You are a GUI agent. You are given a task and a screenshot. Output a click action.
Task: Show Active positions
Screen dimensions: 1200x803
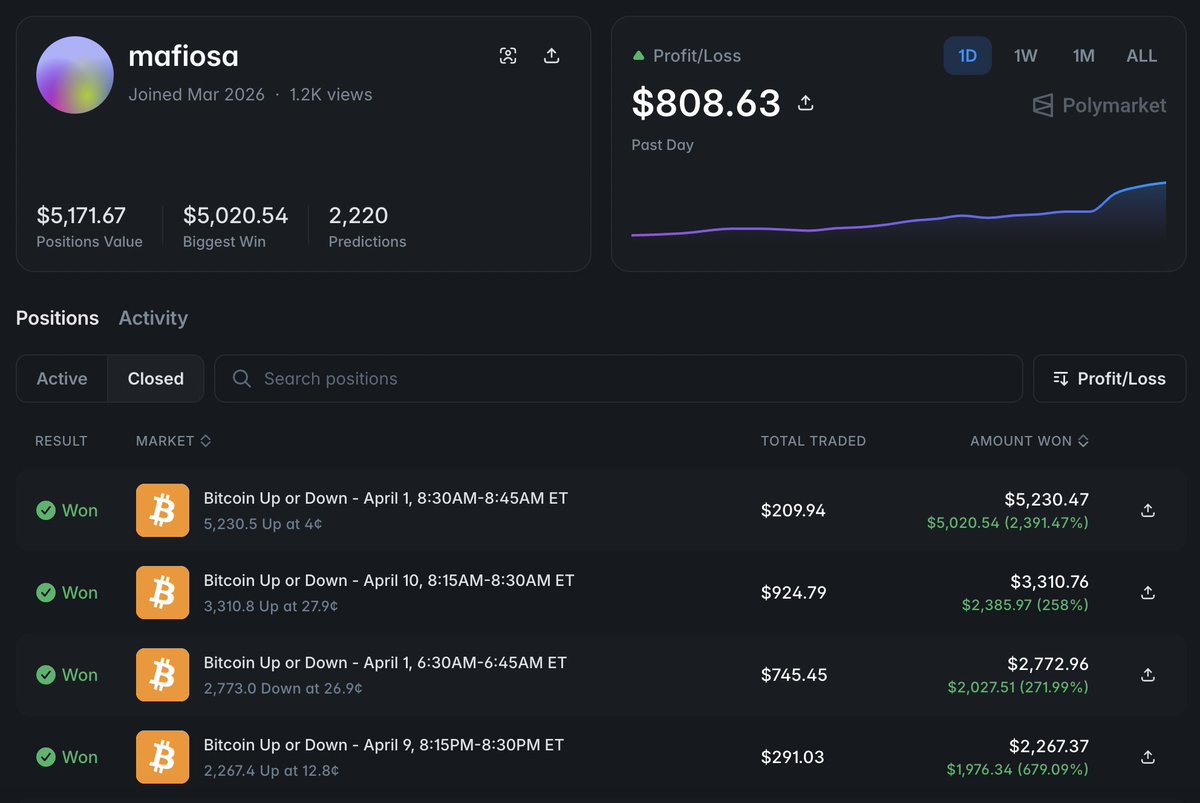pos(62,379)
